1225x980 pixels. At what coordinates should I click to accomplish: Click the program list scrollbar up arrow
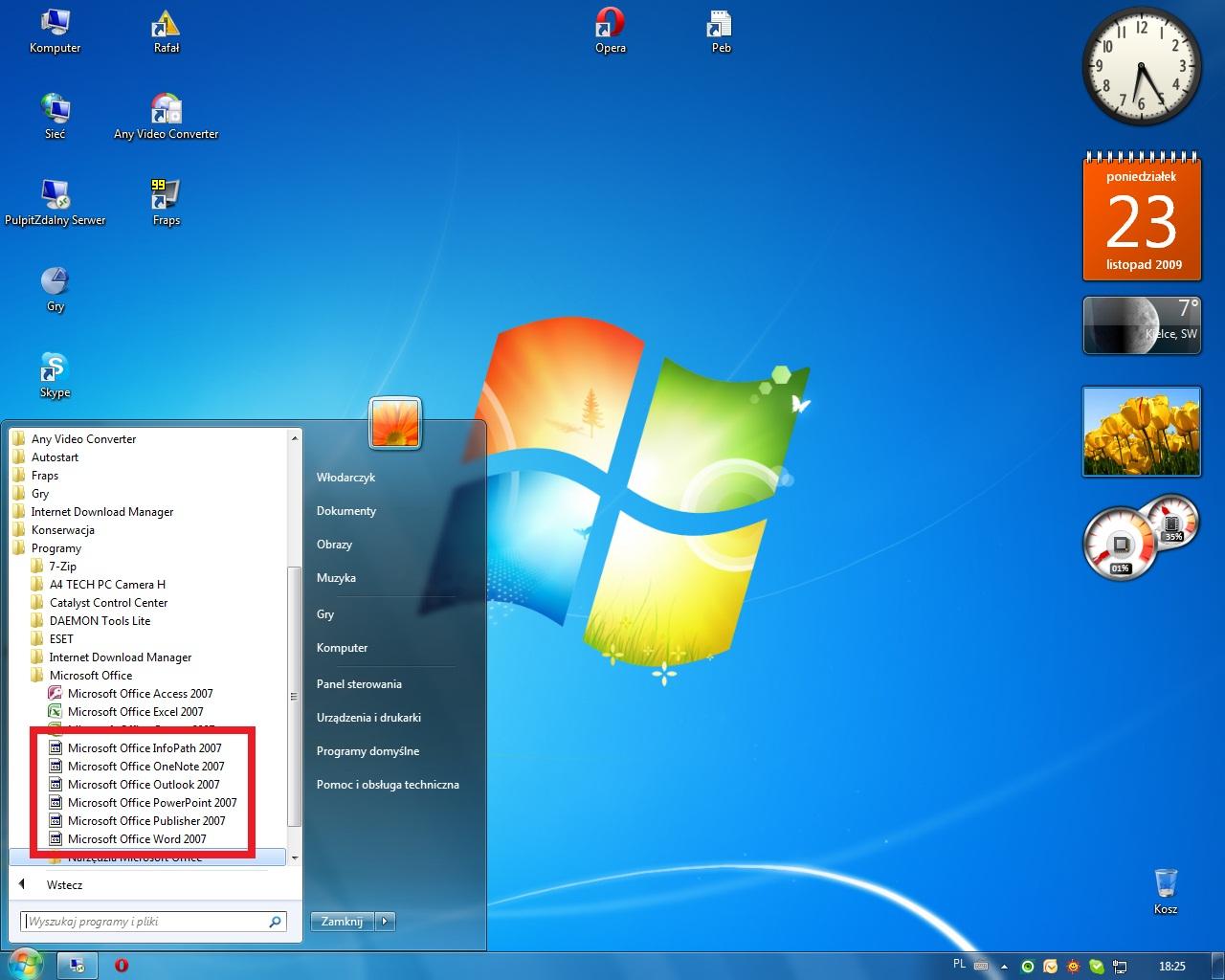click(x=295, y=438)
